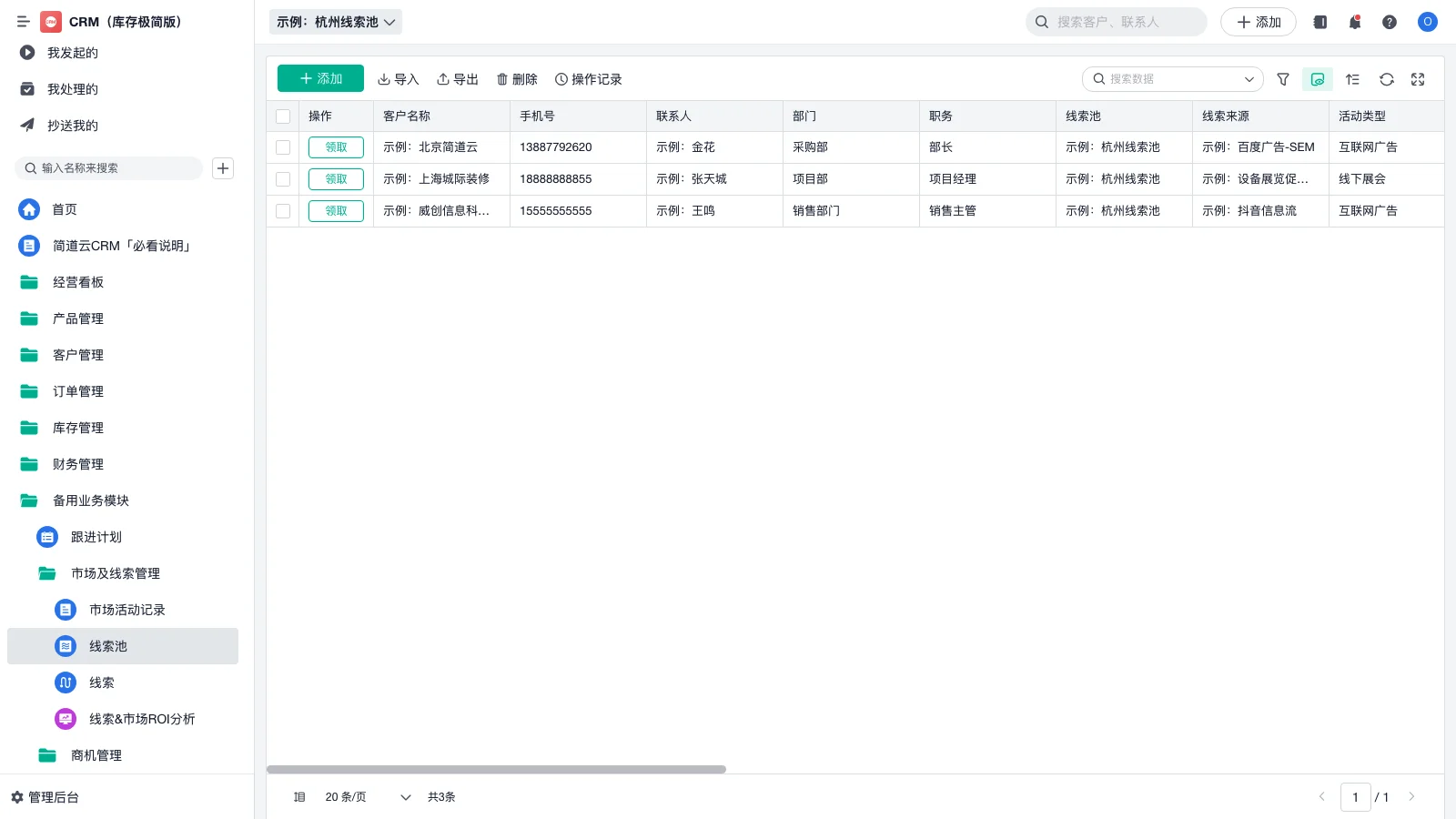Screen dimensions: 1456x819
Task: Check the select-all checkbox in table header
Action: 283,116
